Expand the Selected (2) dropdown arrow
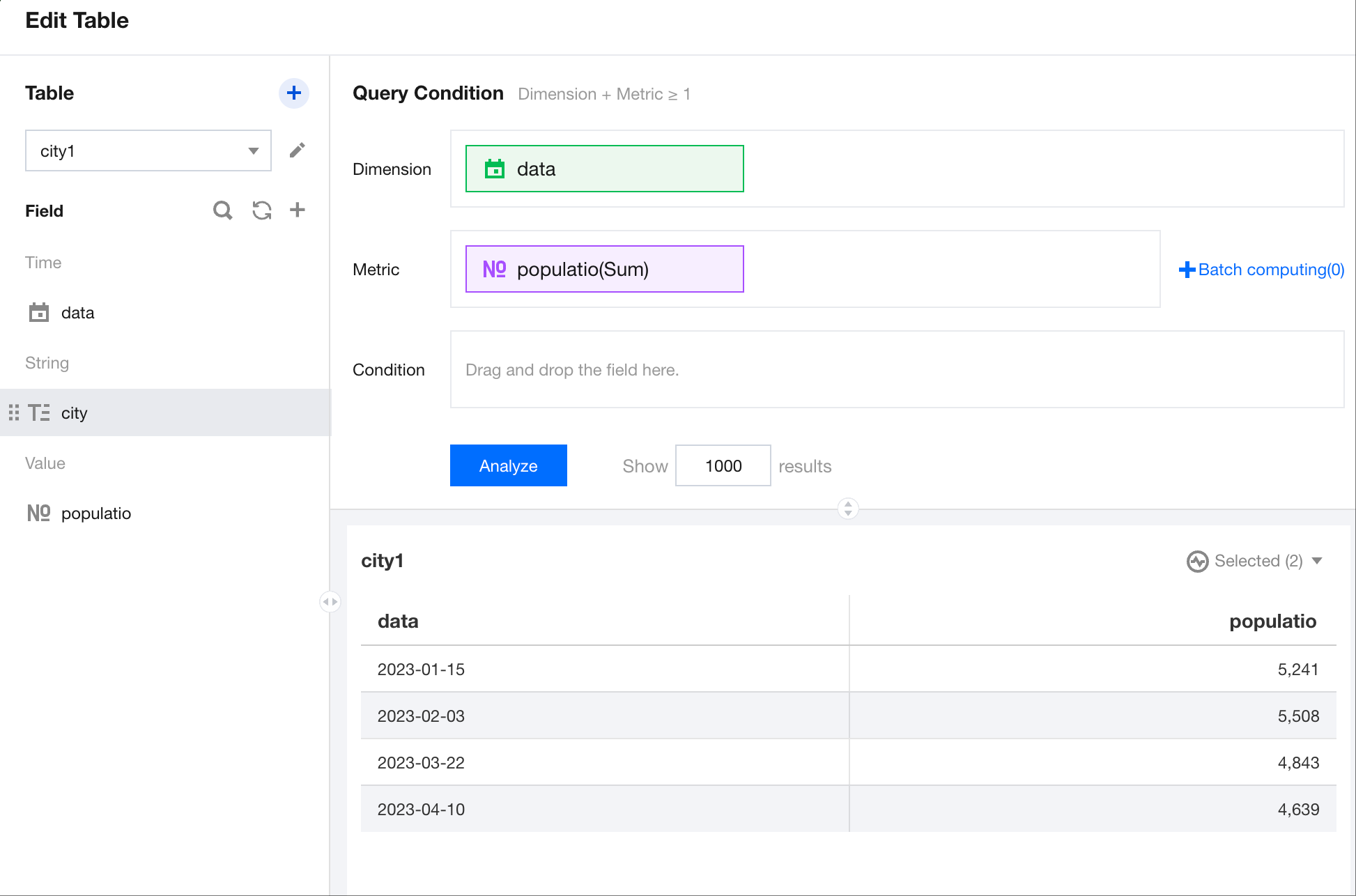The image size is (1356, 896). point(1317,561)
